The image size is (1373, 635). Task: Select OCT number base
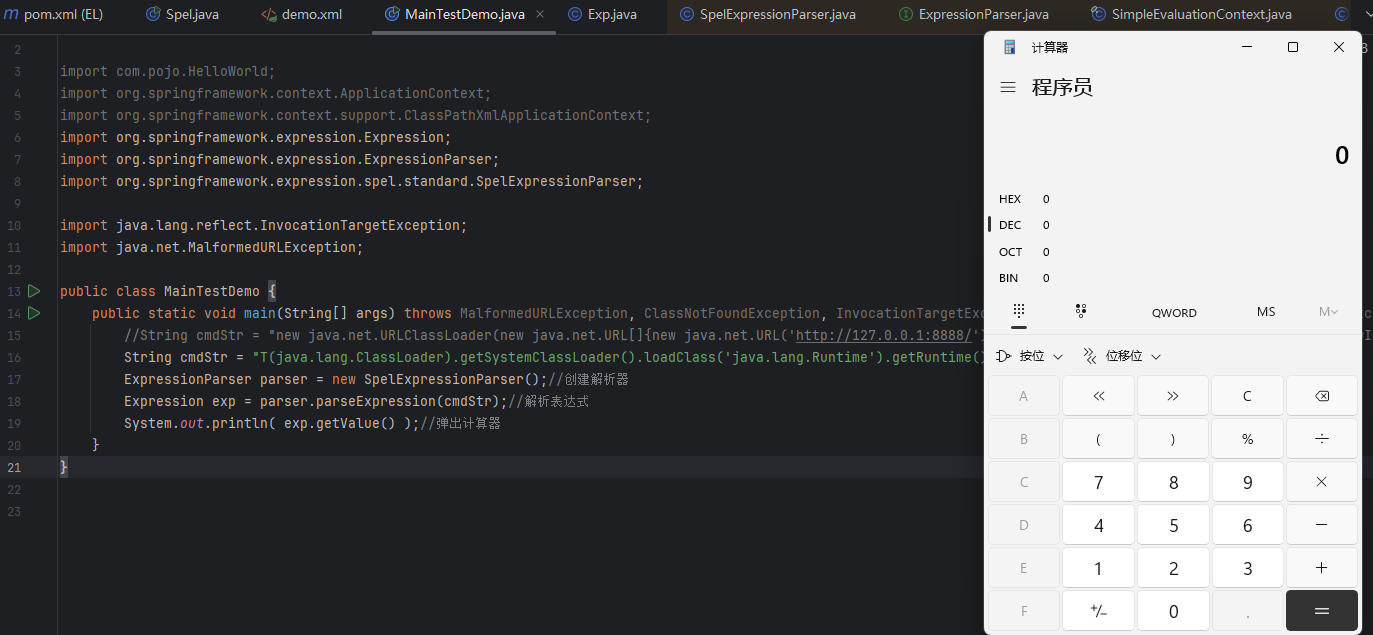(x=1010, y=252)
